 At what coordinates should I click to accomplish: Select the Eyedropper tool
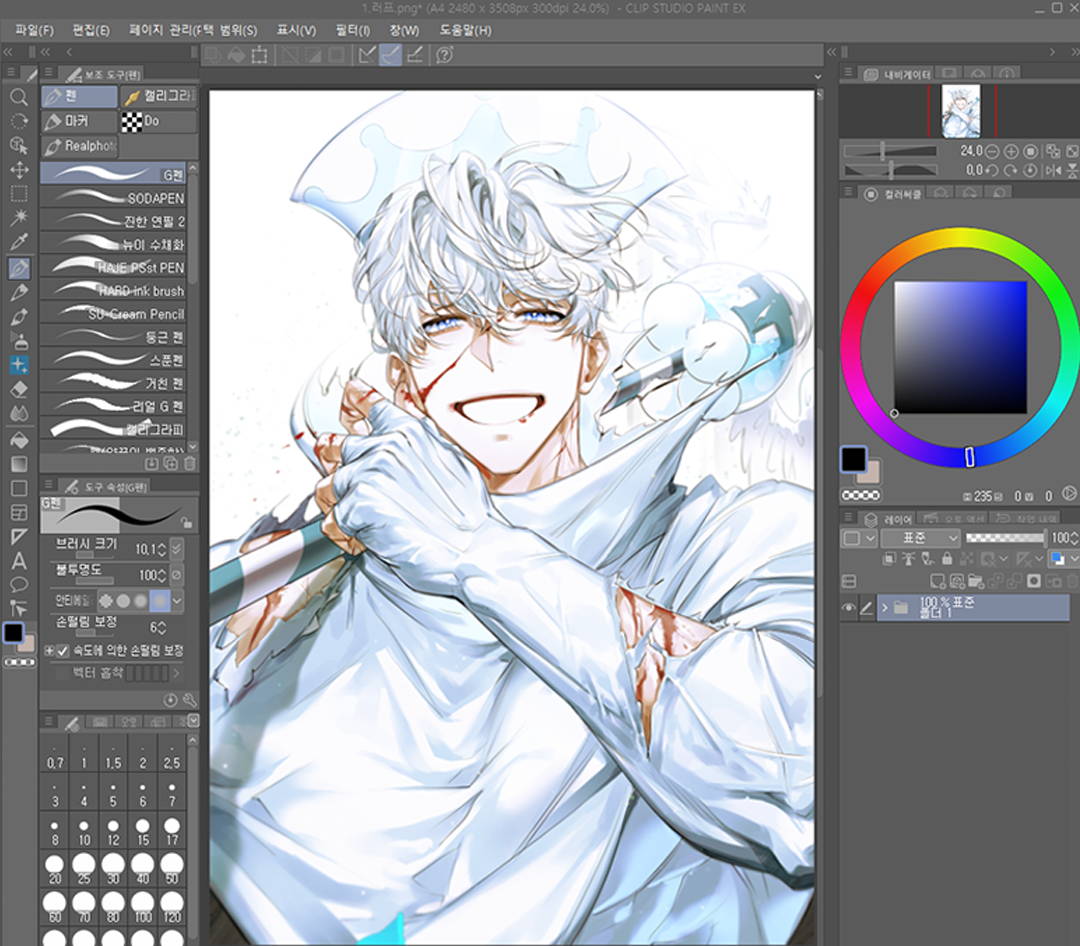[19, 242]
